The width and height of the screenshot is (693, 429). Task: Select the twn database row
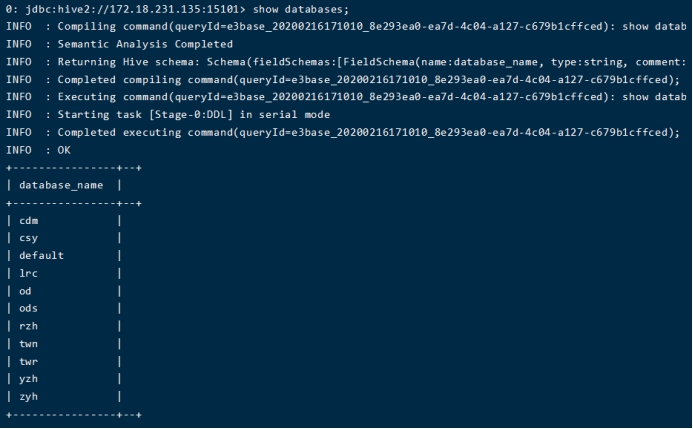point(29,343)
